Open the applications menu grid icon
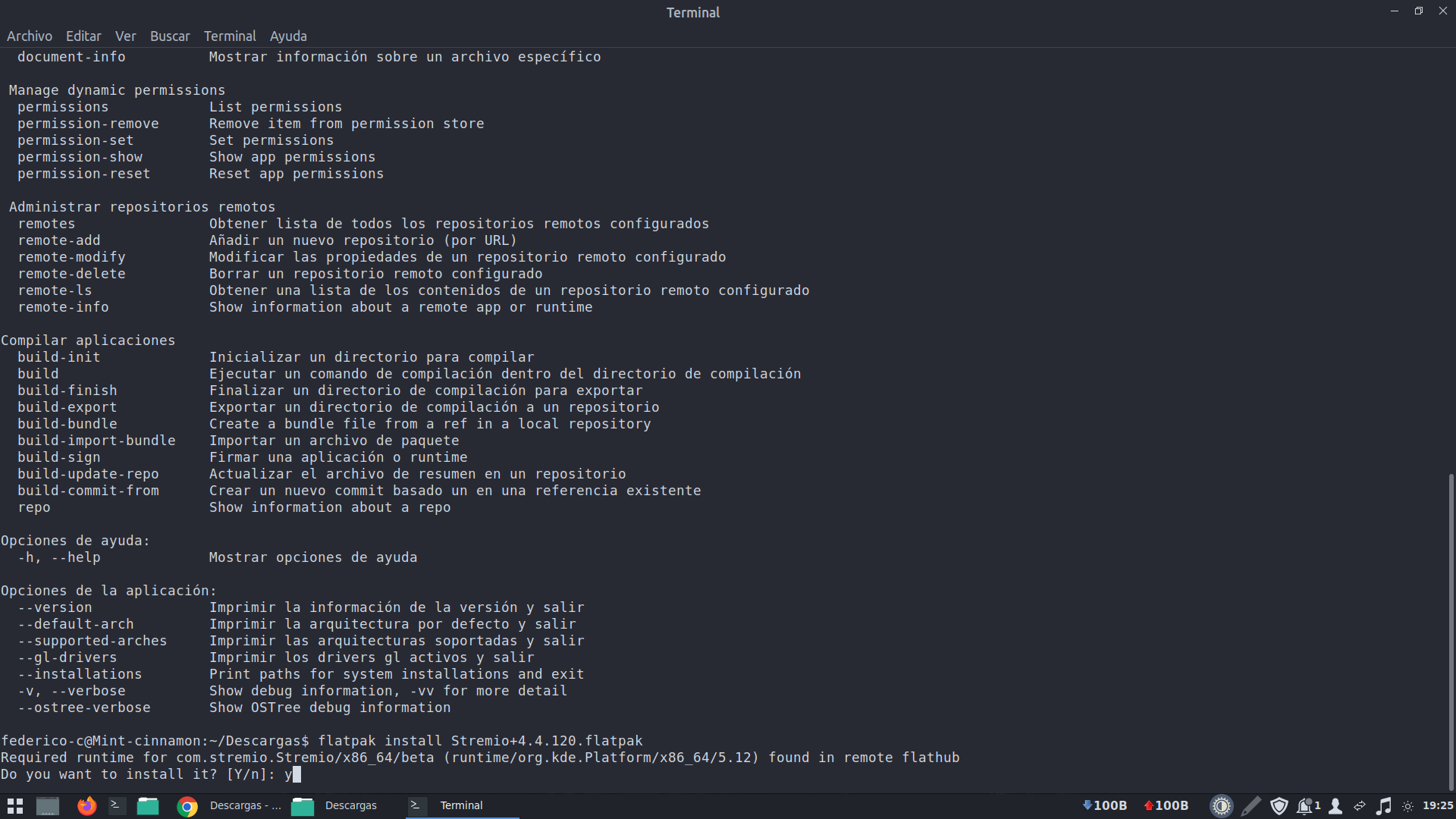 click(15, 806)
